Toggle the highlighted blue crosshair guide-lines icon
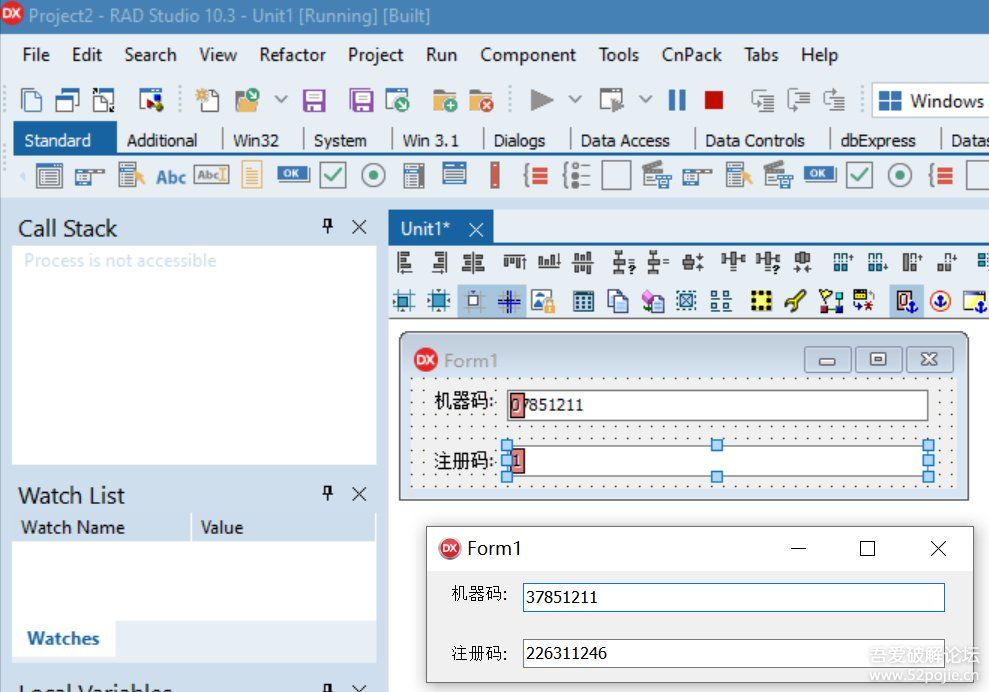 click(510, 301)
